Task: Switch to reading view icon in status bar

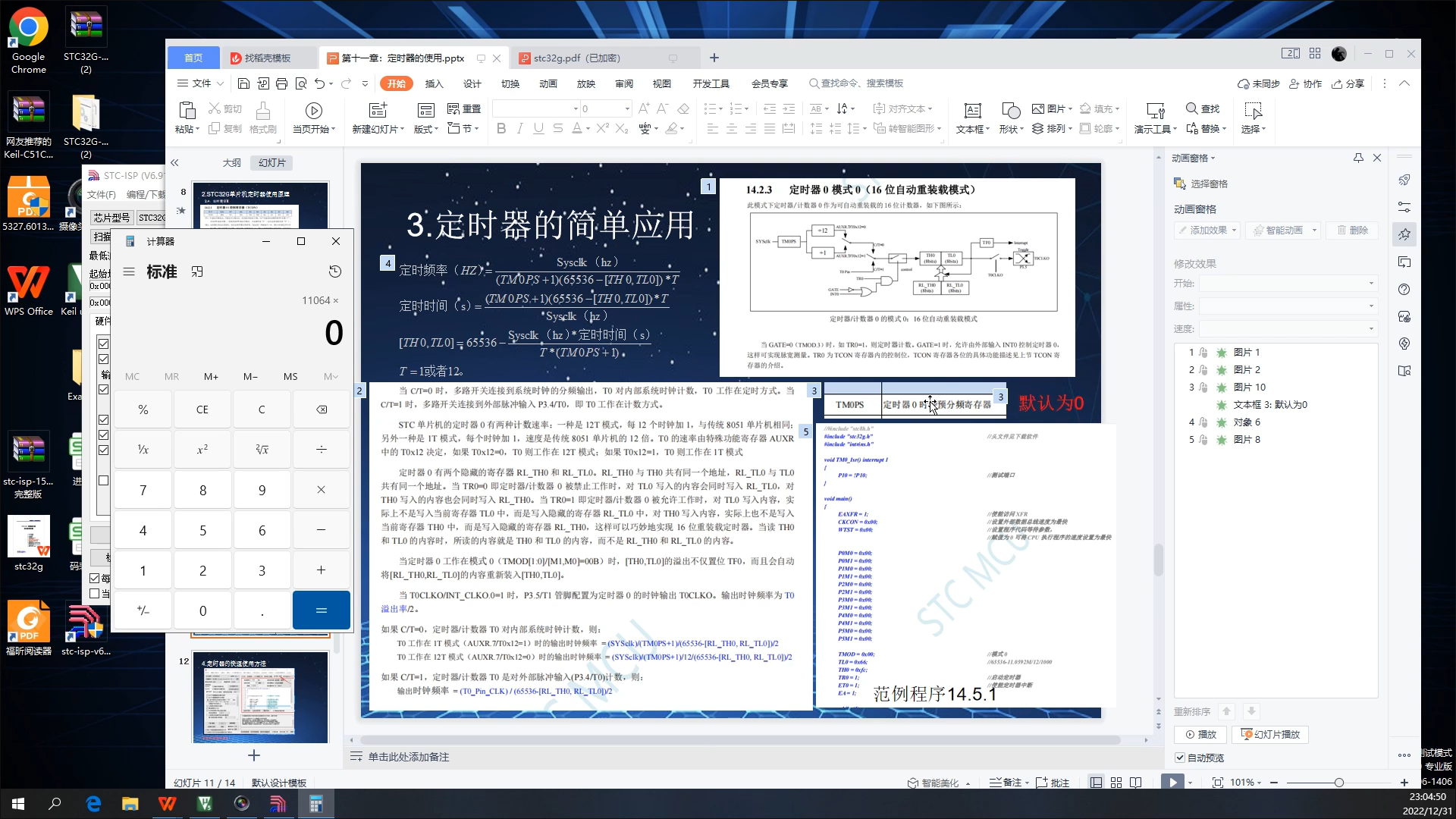Action: tap(1135, 783)
